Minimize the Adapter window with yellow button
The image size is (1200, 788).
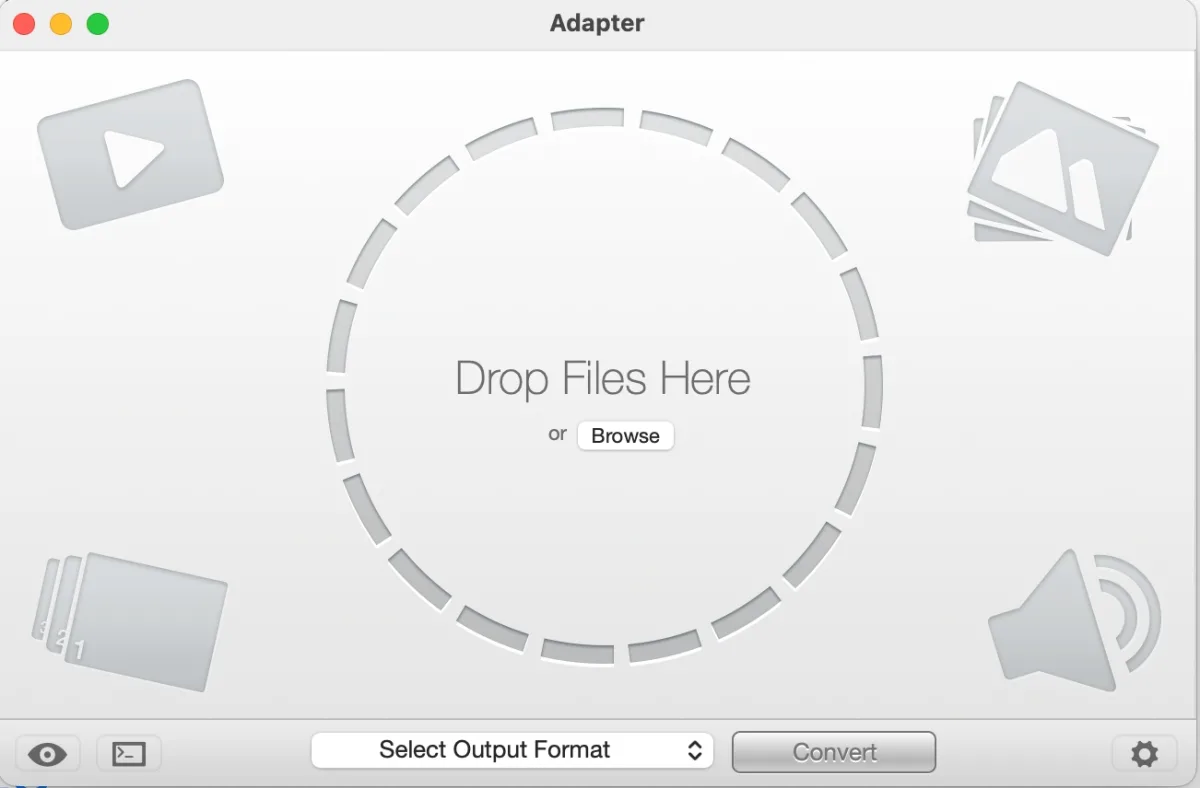pos(60,24)
